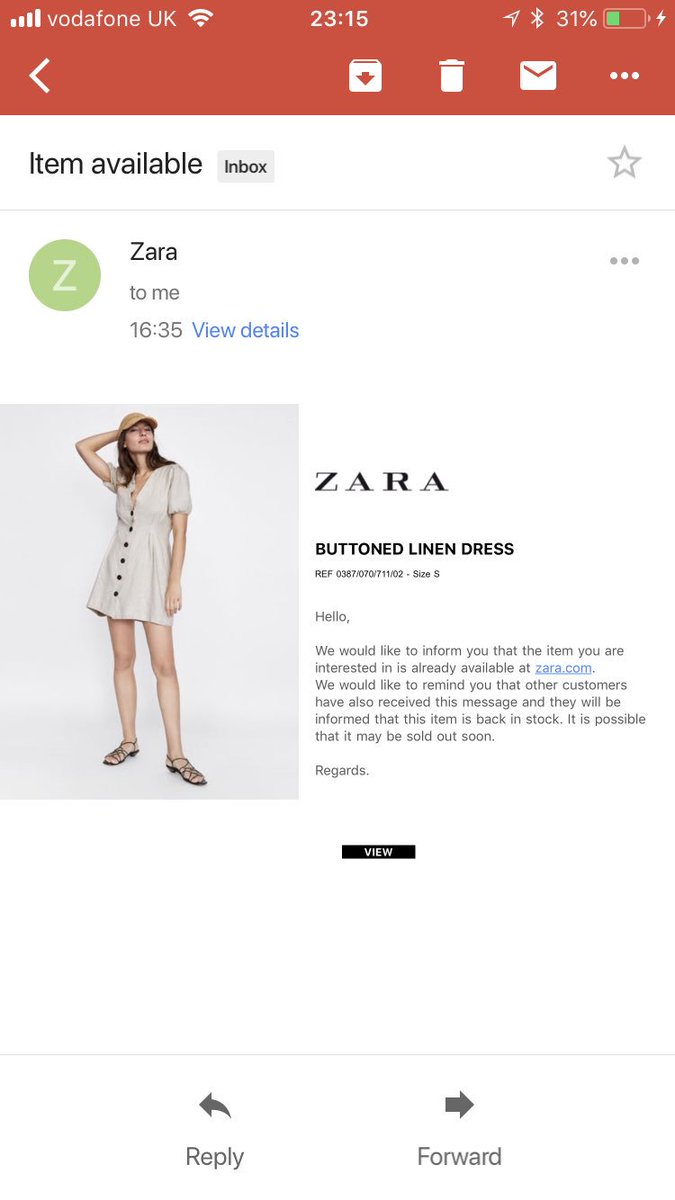Open top bar more options menu
Screen dimensions: 675x1200
tap(624, 76)
